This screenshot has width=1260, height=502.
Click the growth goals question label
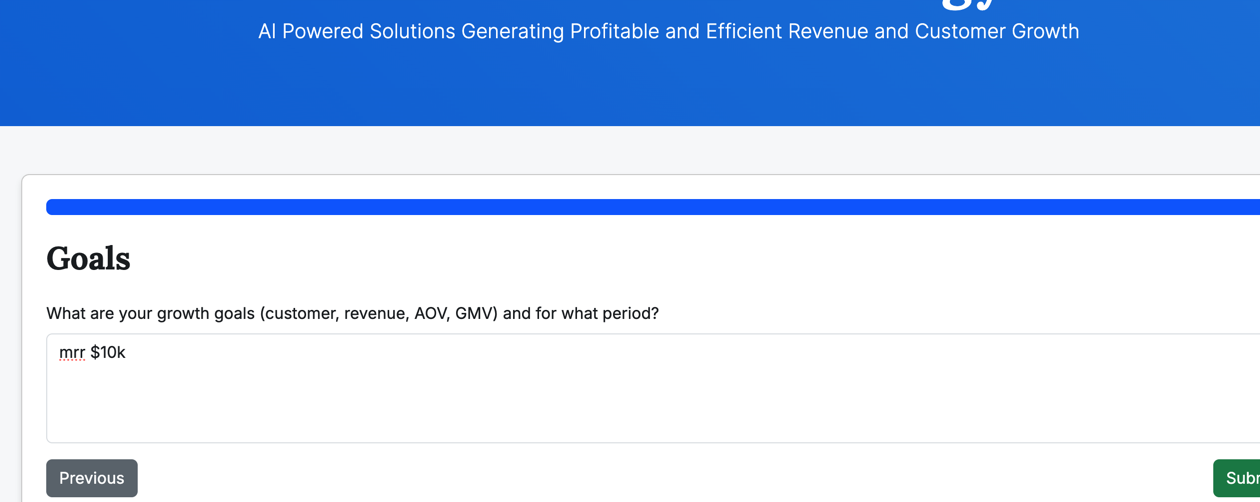[x=352, y=314]
